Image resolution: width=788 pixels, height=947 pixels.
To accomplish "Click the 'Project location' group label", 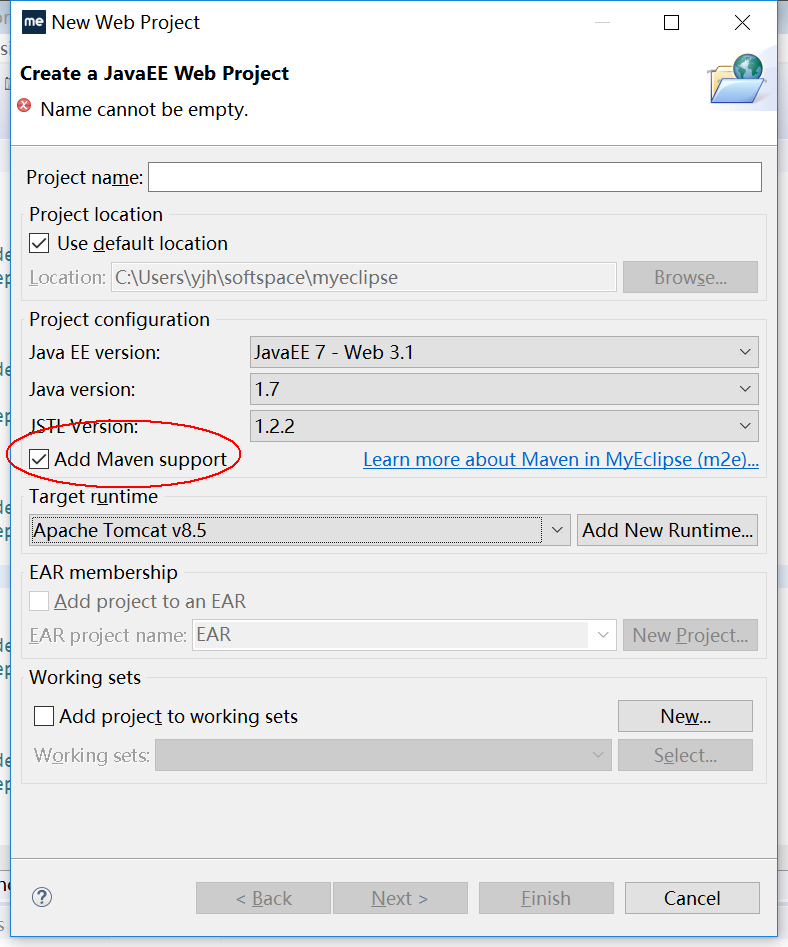I will coord(96,214).
